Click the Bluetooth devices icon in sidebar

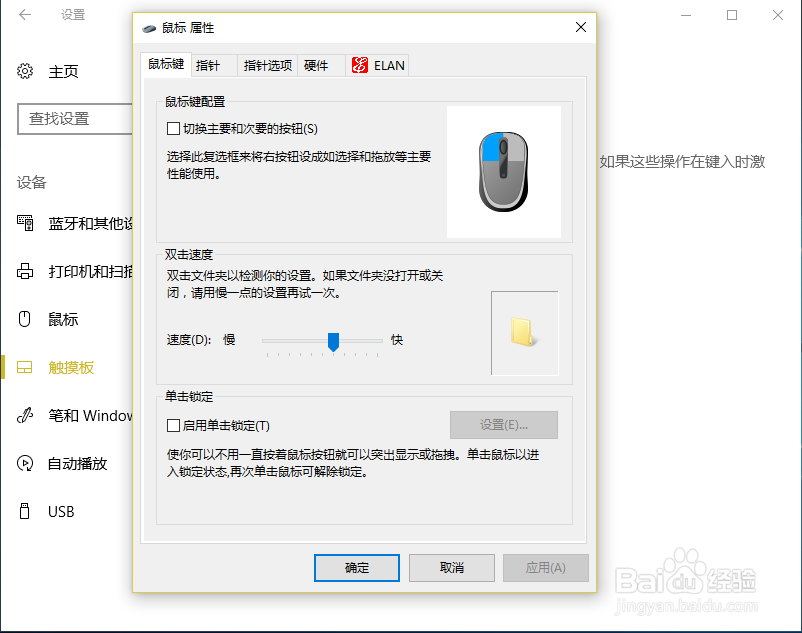point(25,223)
